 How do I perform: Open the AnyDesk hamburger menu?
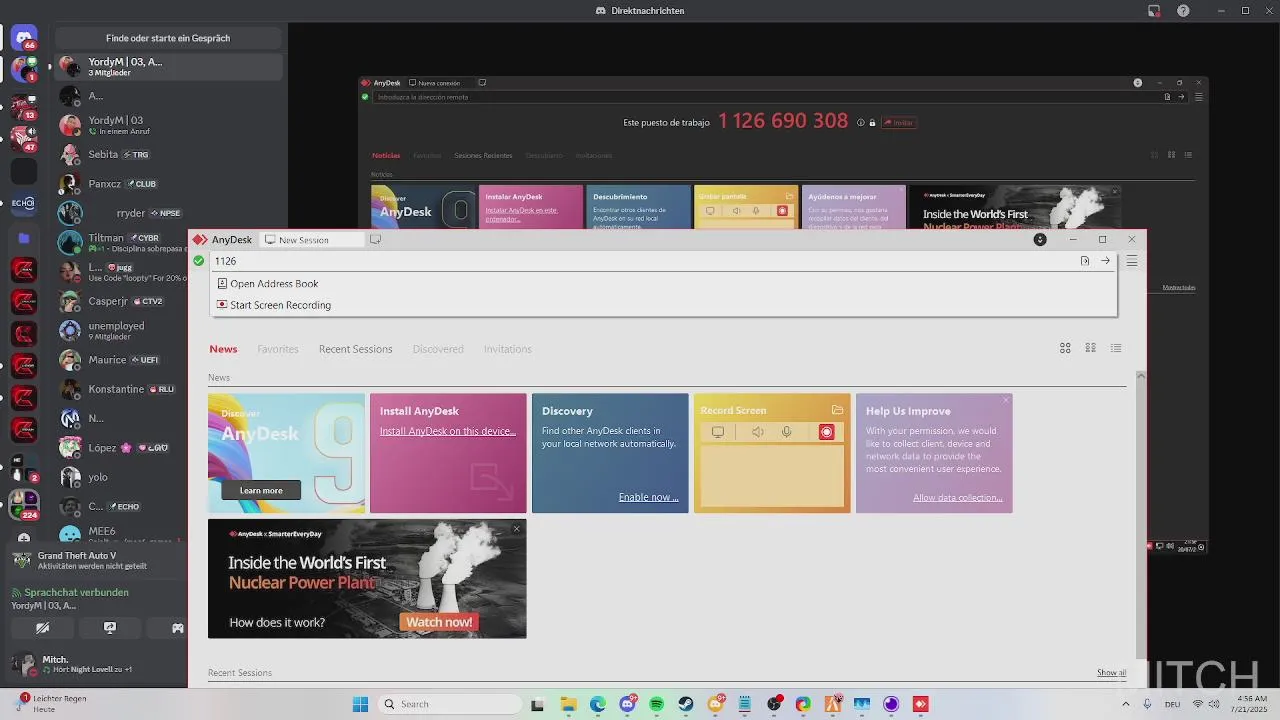[x=1132, y=261]
